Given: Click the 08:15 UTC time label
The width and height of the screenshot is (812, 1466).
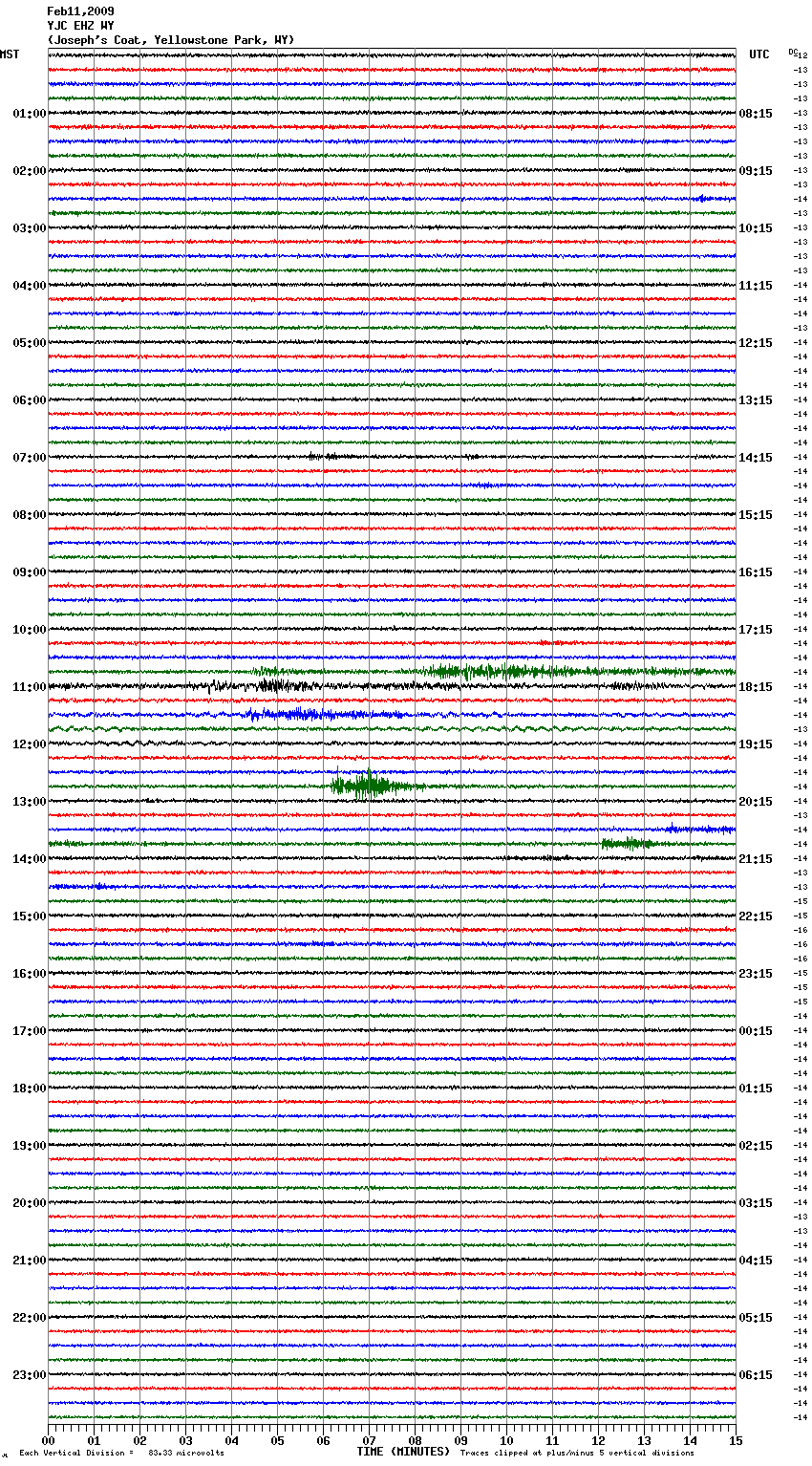Looking at the screenshot, I should click(x=756, y=114).
